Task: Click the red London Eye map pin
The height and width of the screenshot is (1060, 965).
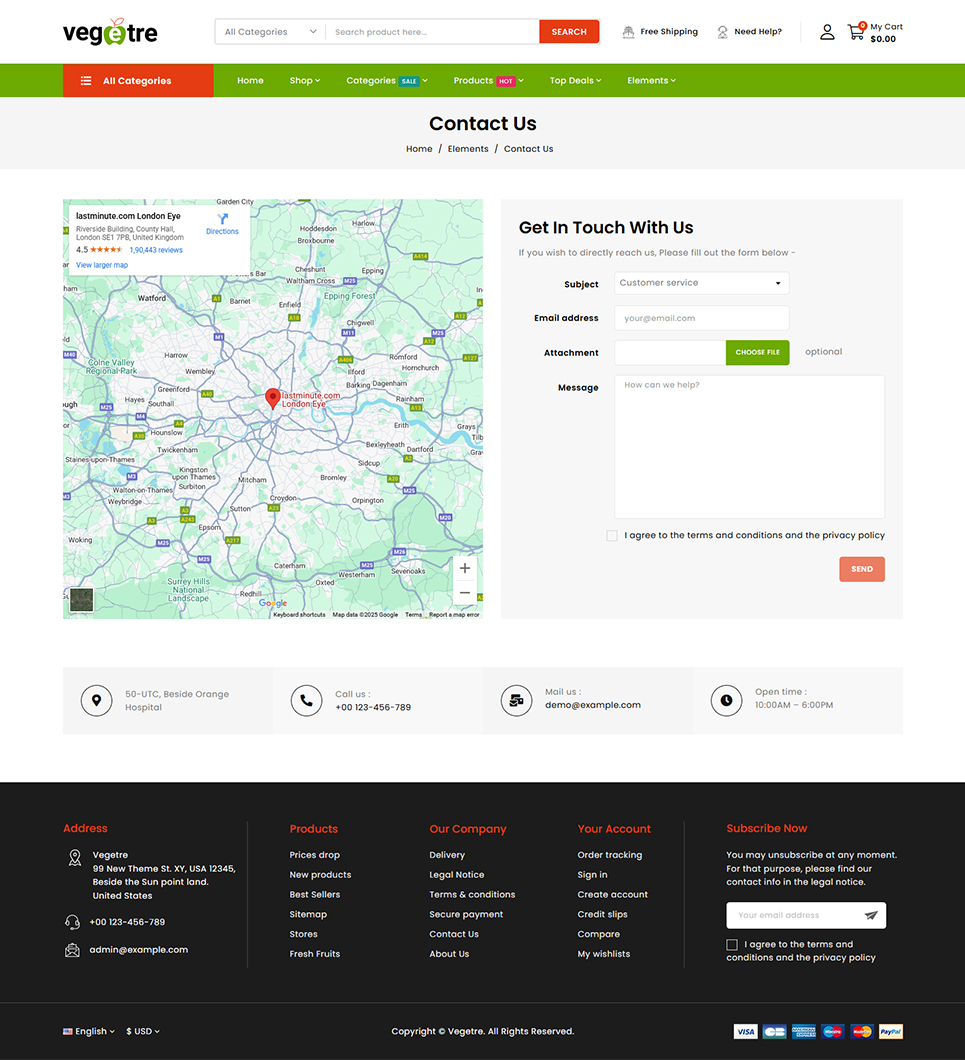Action: pos(272,398)
